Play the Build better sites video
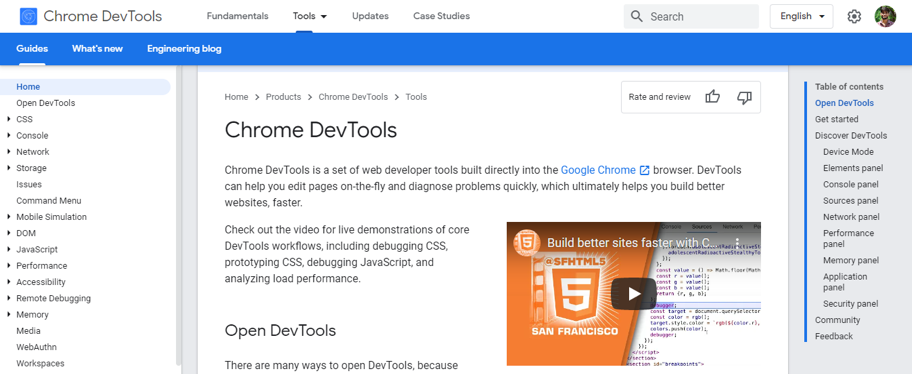 coord(634,294)
